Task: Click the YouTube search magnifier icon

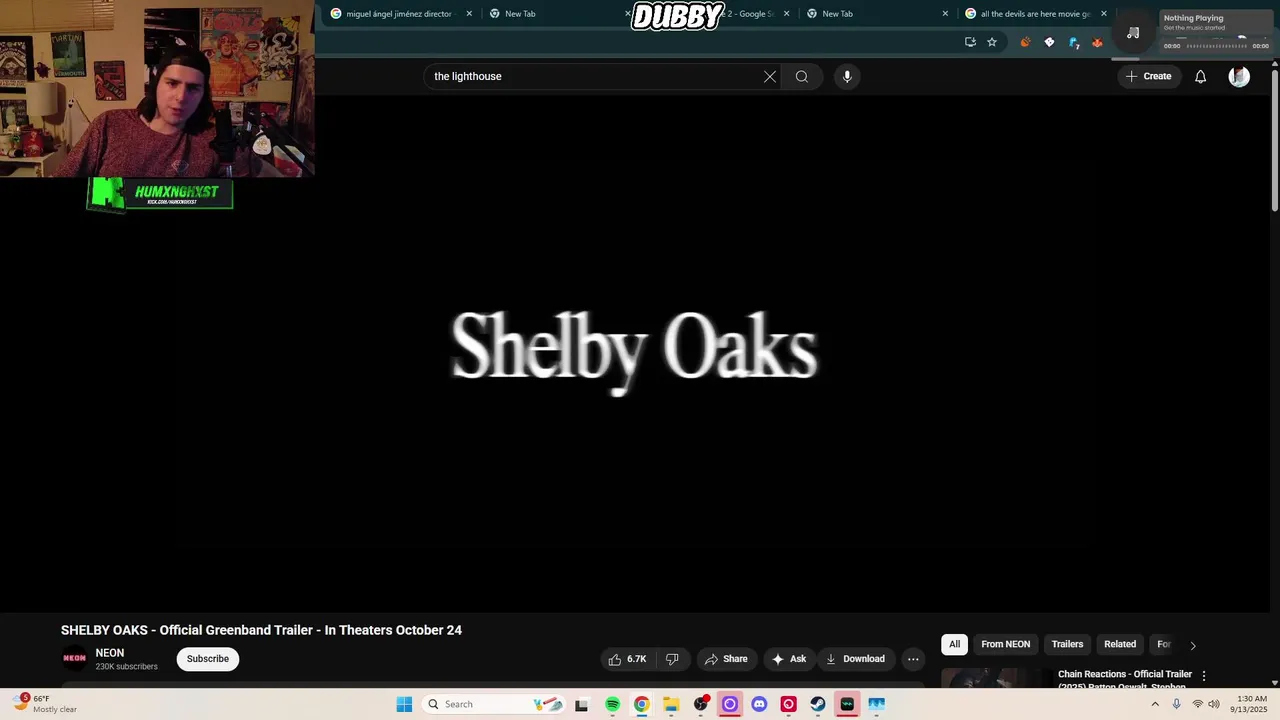Action: pyautogui.click(x=802, y=76)
